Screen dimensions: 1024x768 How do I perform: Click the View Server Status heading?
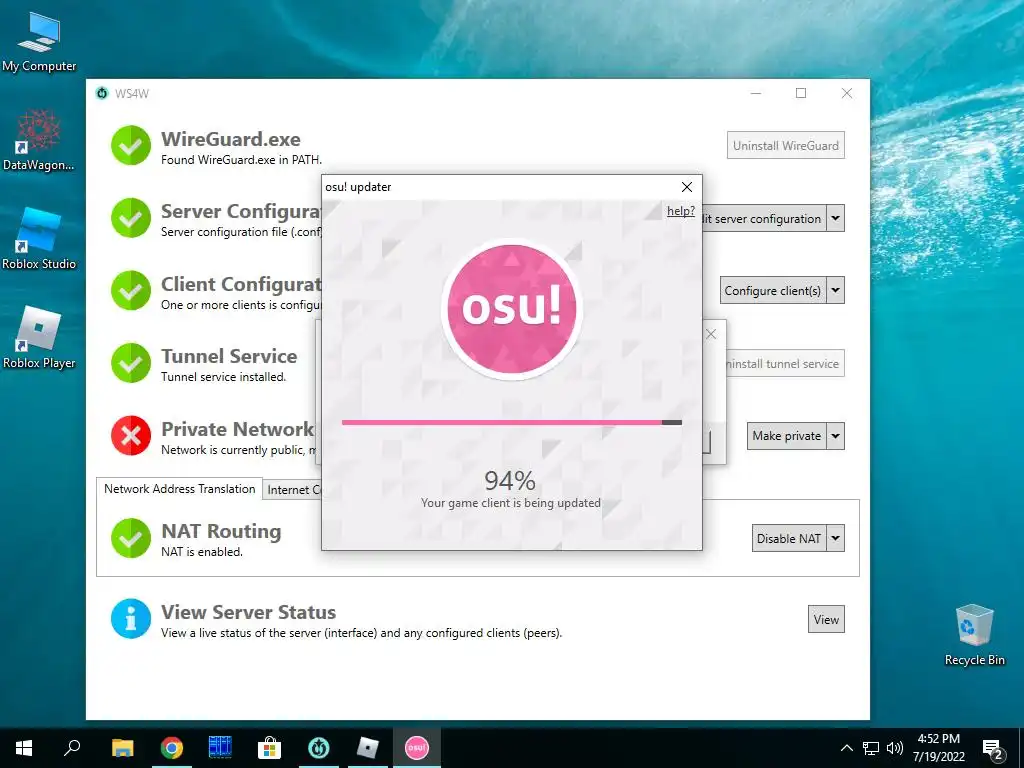248,612
